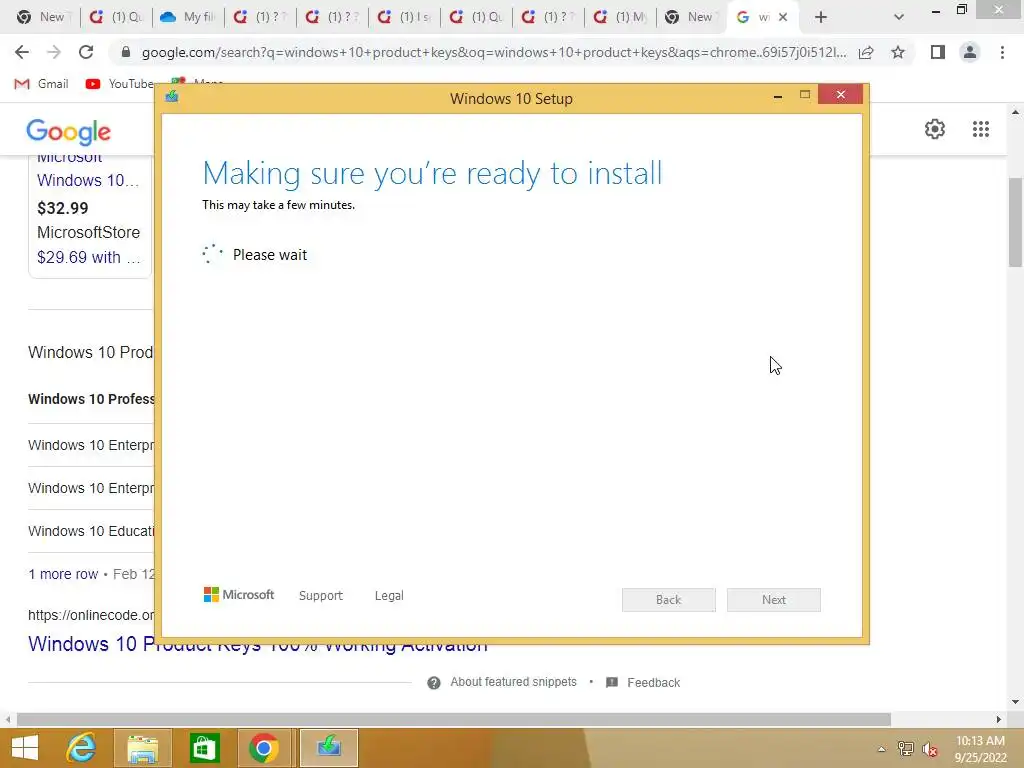The image size is (1024, 768).
Task: Open the $32.99 Windows 10 product link
Action: coord(88,180)
